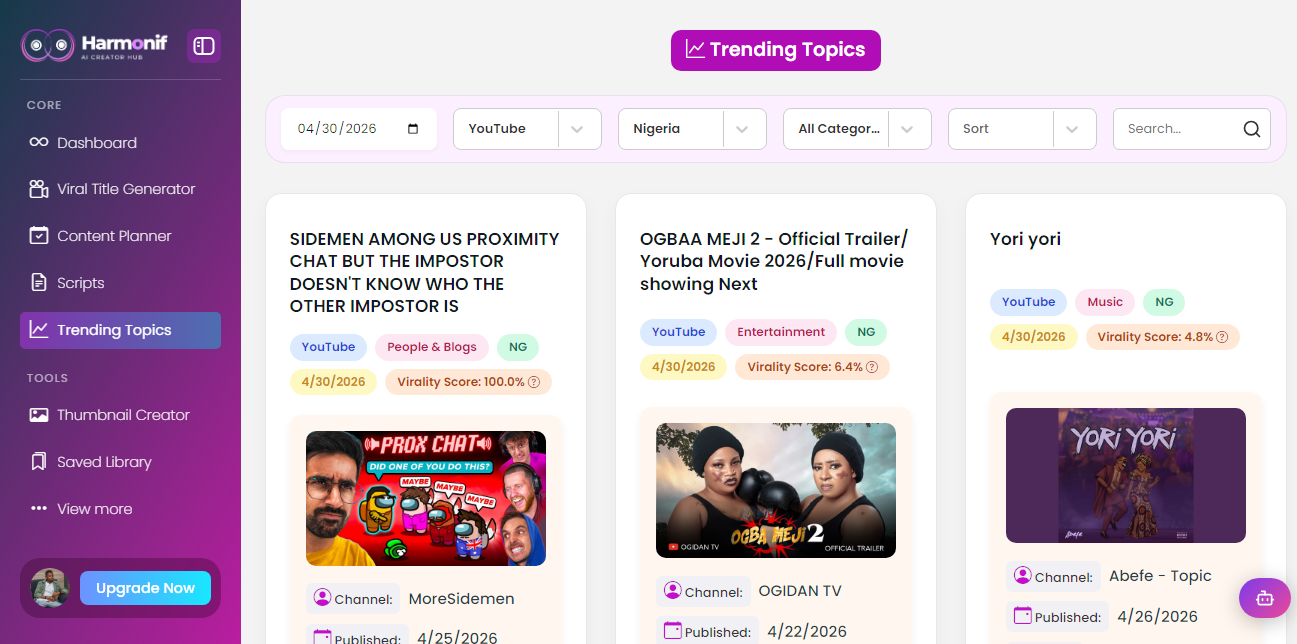Click the NG tag on Yori yori card
The image size is (1297, 644).
click(1164, 302)
